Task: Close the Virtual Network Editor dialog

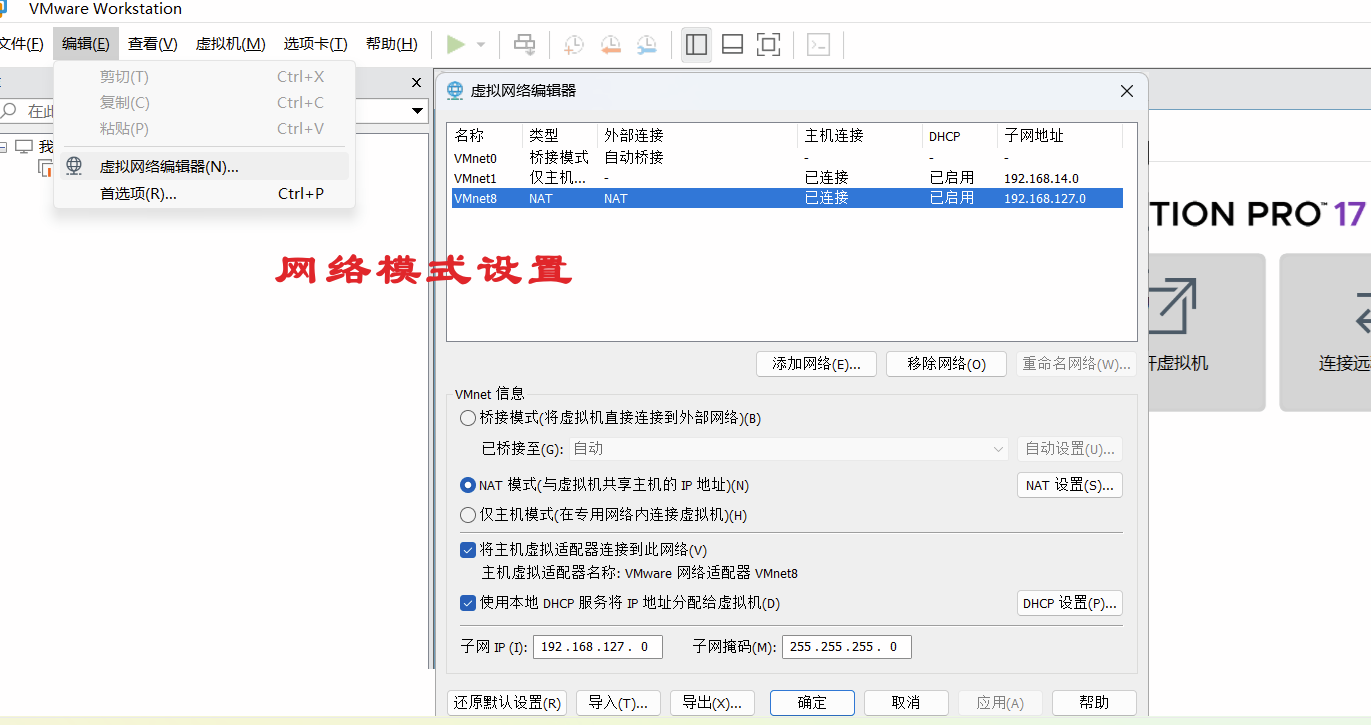Action: pyautogui.click(x=1127, y=91)
